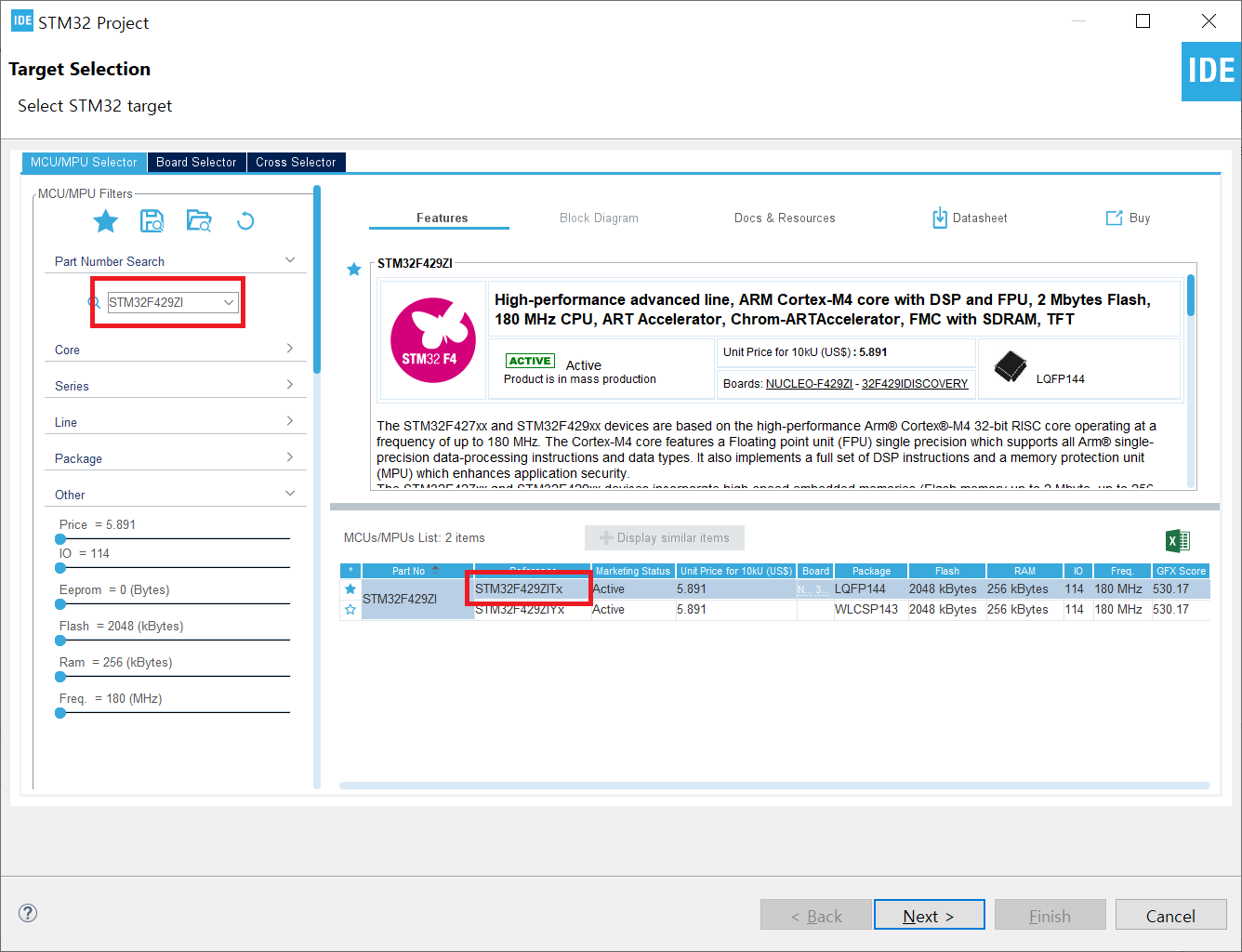This screenshot has height=952, width=1242.
Task: Click the ACTIVE status badge
Action: tap(530, 361)
